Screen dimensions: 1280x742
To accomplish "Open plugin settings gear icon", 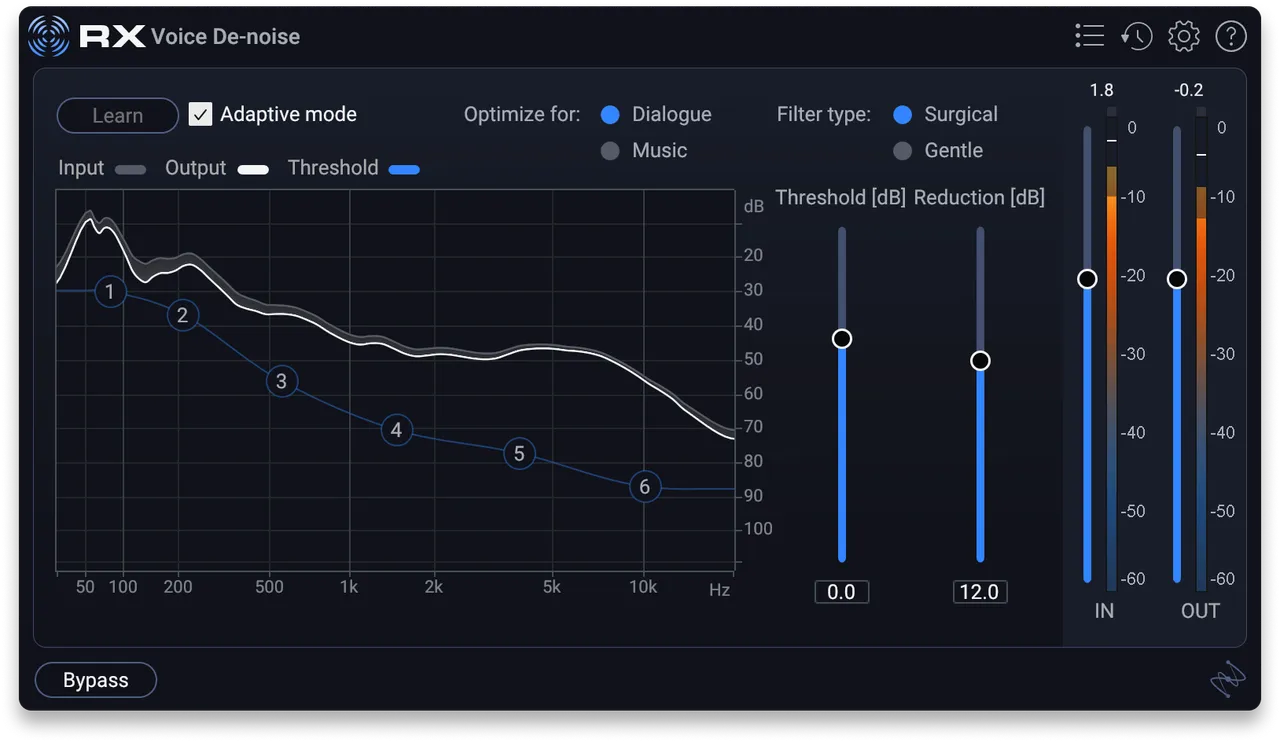I will (1184, 36).
